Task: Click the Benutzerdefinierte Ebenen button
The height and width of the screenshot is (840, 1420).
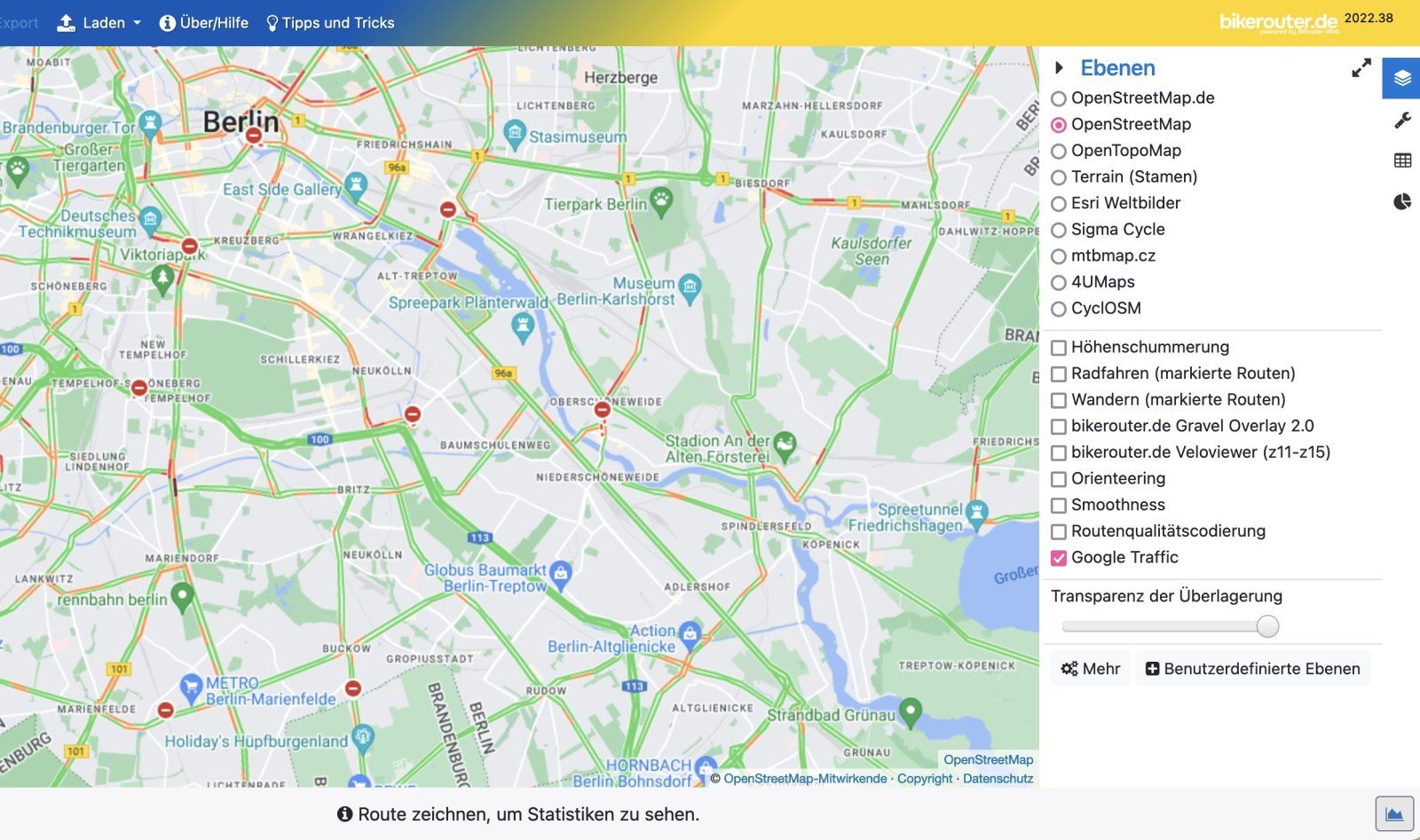Action: pyautogui.click(x=1252, y=669)
